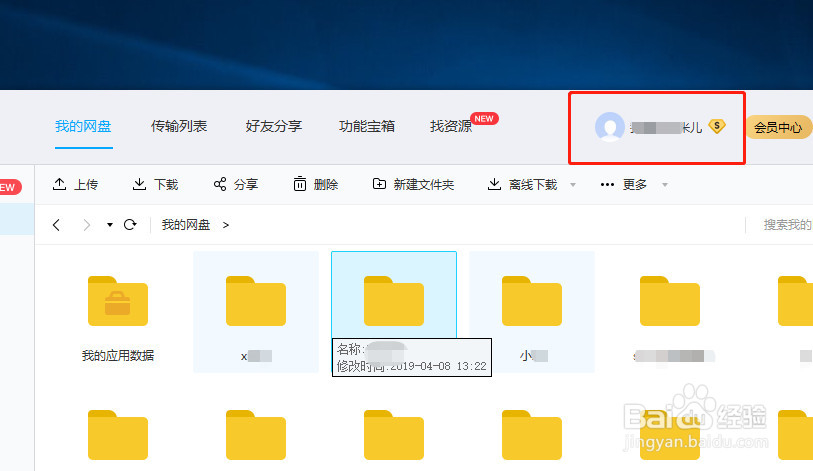Select the fourth folder in second row
813x471 pixels.
point(532,435)
